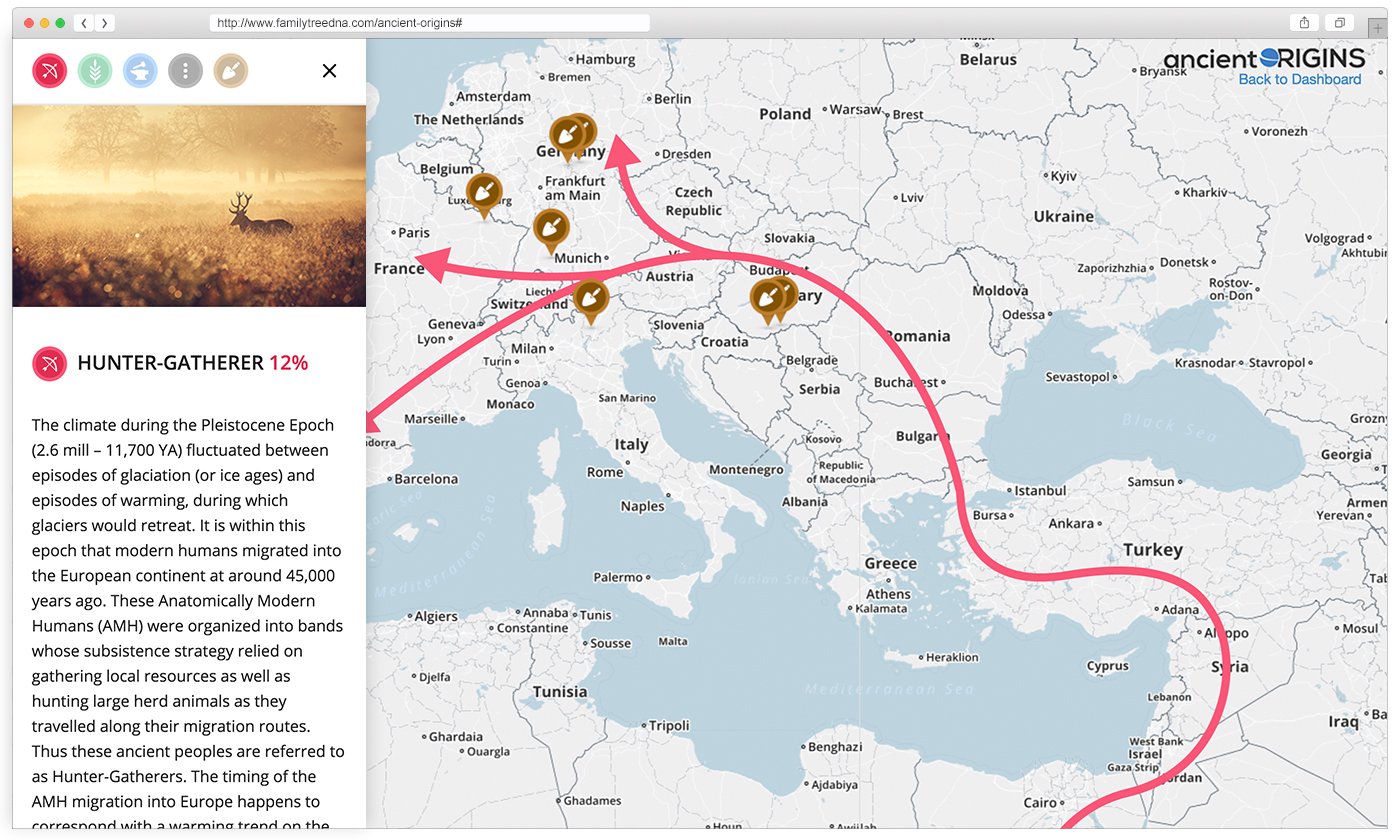Screen dimensions: 1400x840
Task: Select the blue Metal Age anvil icon
Action: point(140,71)
